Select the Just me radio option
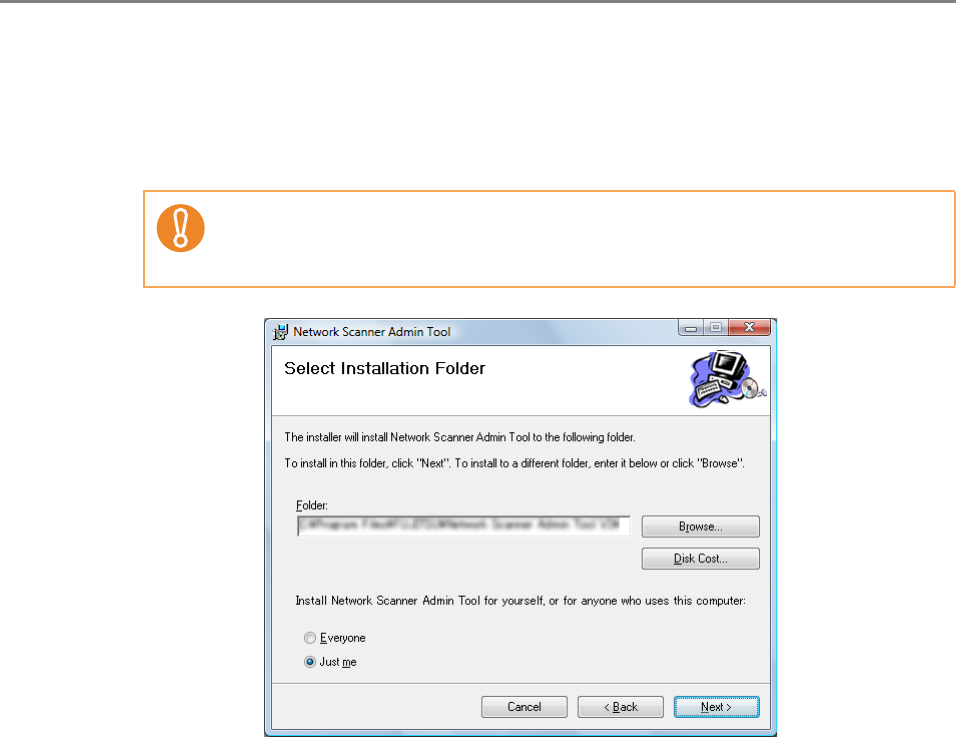956x737 pixels. pyautogui.click(x=310, y=661)
